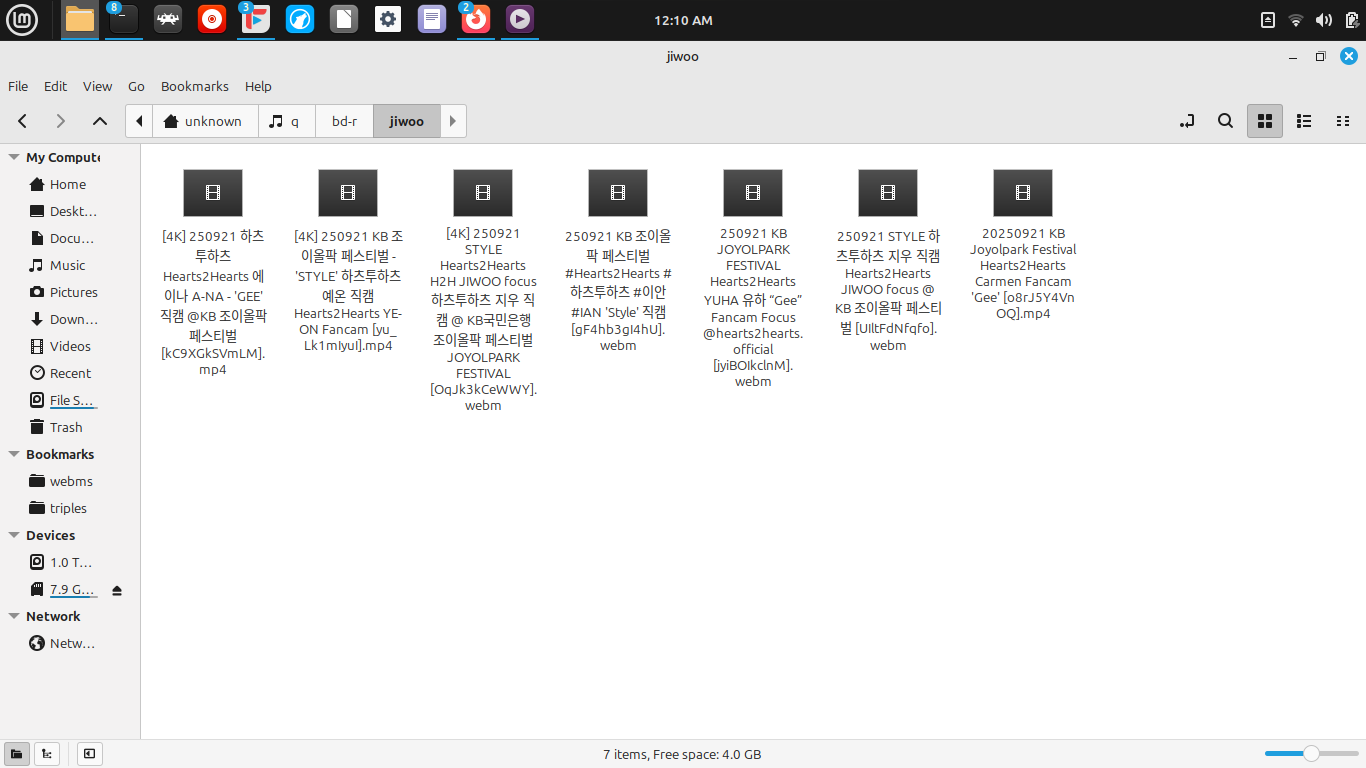Select the jiwoo breadcrumb
Viewport: 1366px width, 768px height.
point(406,121)
